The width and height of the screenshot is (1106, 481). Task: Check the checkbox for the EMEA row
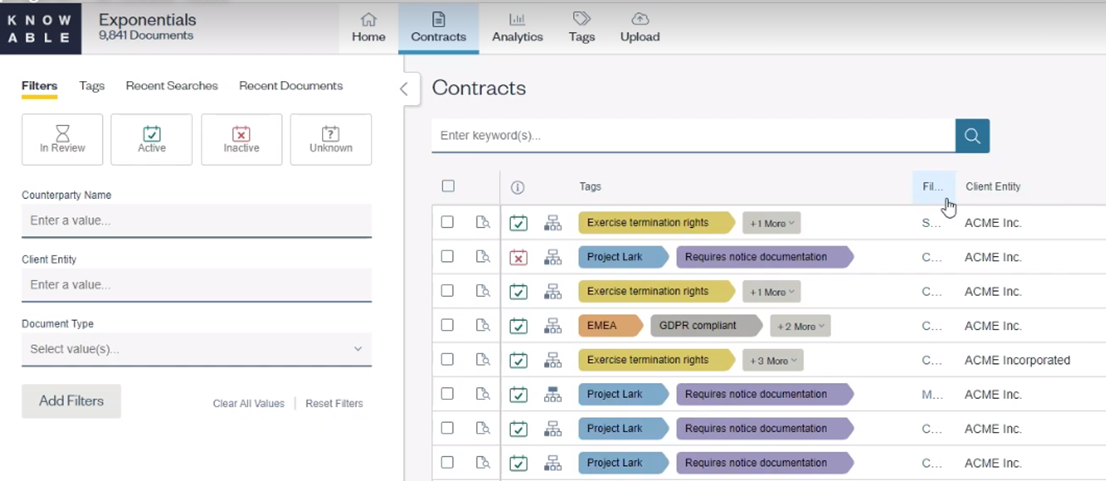point(448,326)
